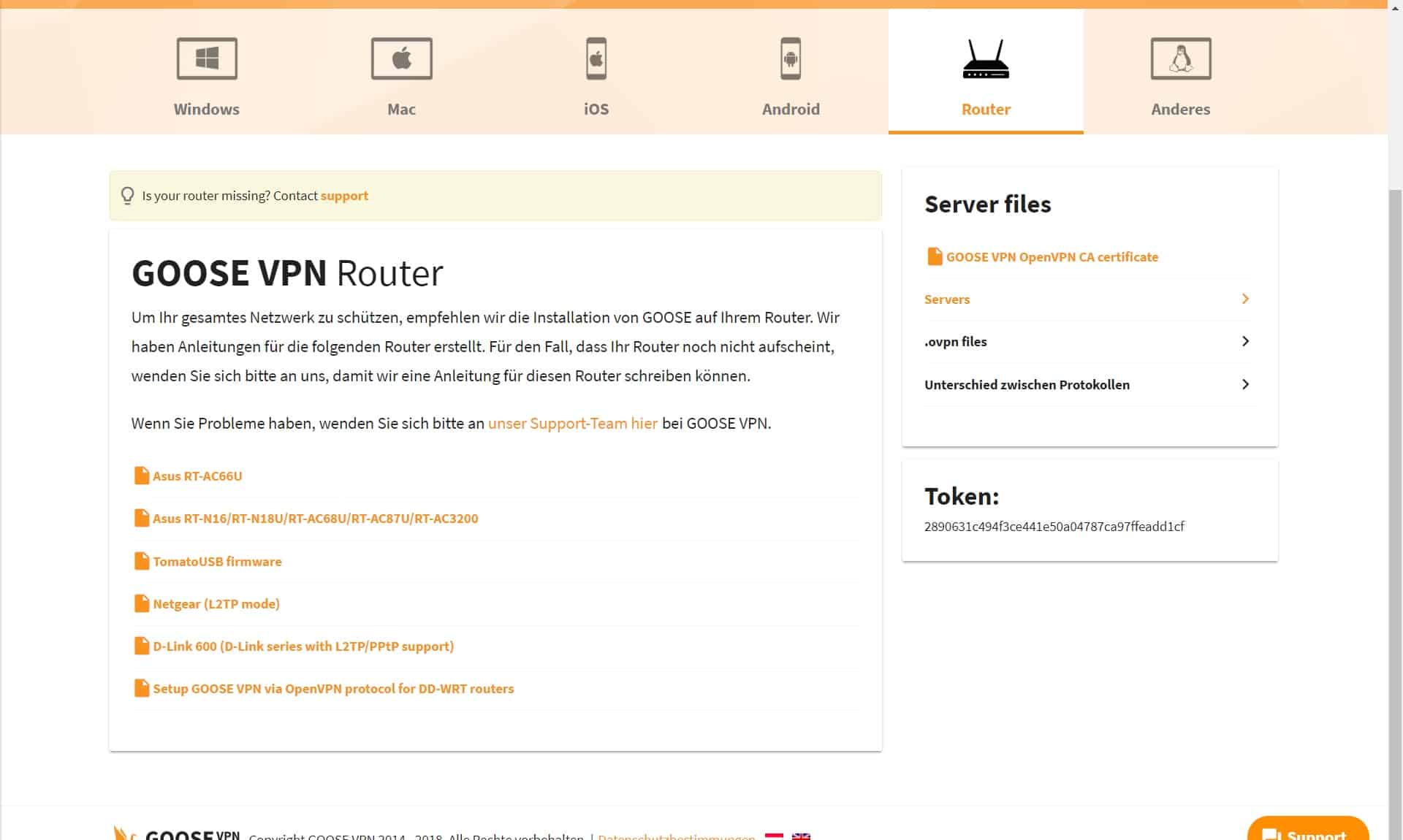Expand the Unterschied zwischen Protokollen chevron
1403x840 pixels.
click(1245, 384)
